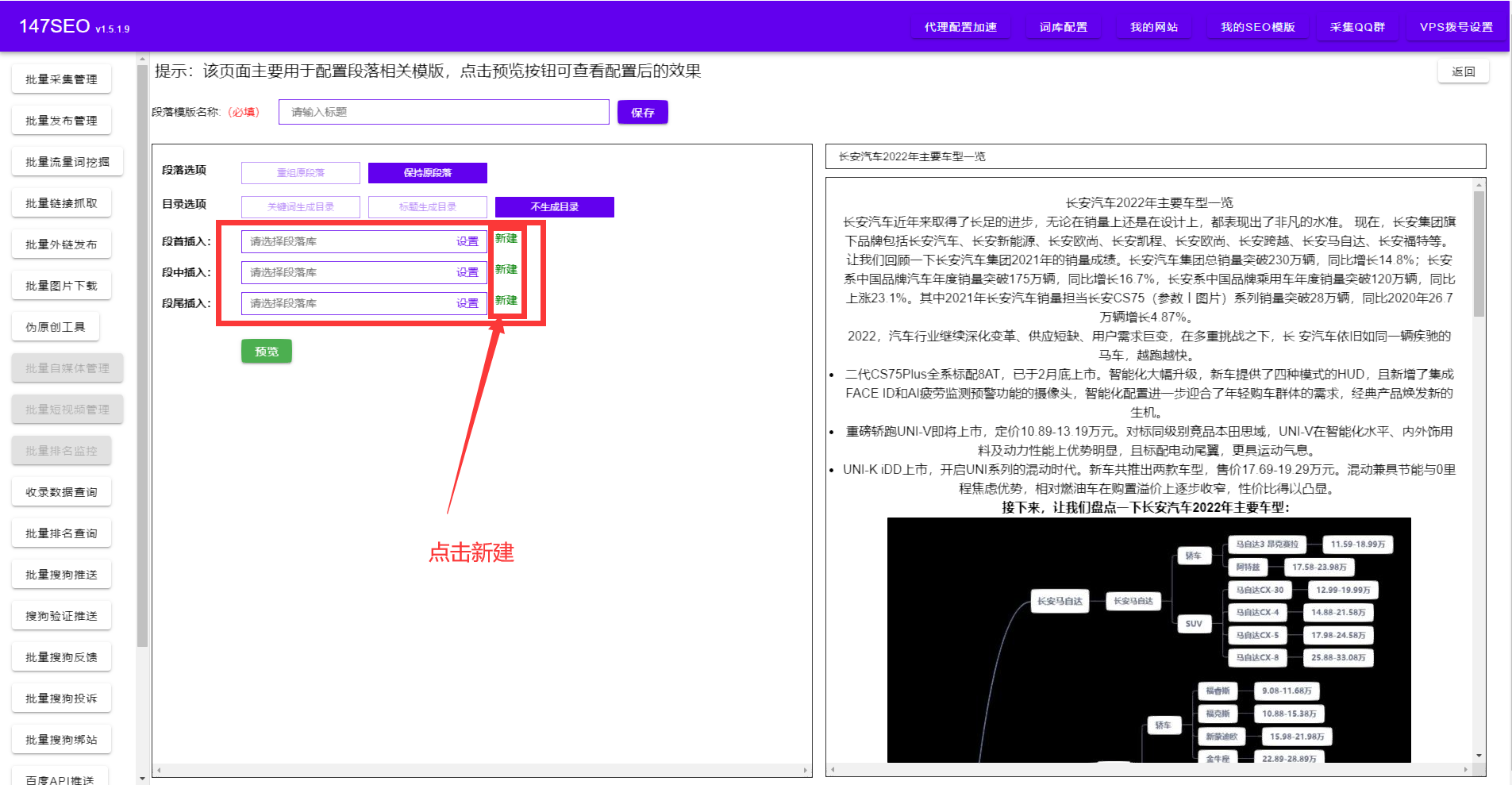Click preview pane horizontal scrollbar left arrow
1512x785 pixels.
point(833,770)
